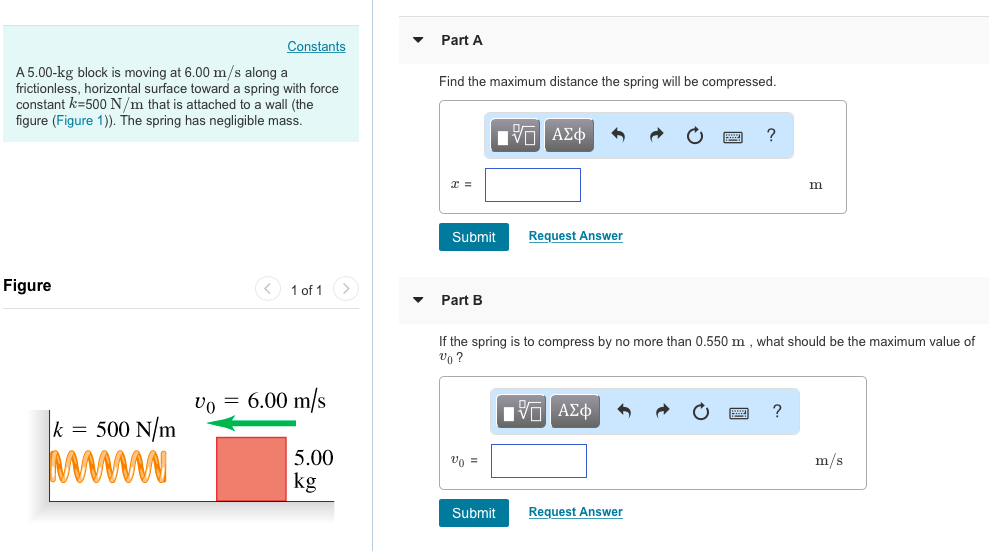Open math templates icon in Part A
The width and height of the screenshot is (1004, 551).
pyautogui.click(x=518, y=136)
